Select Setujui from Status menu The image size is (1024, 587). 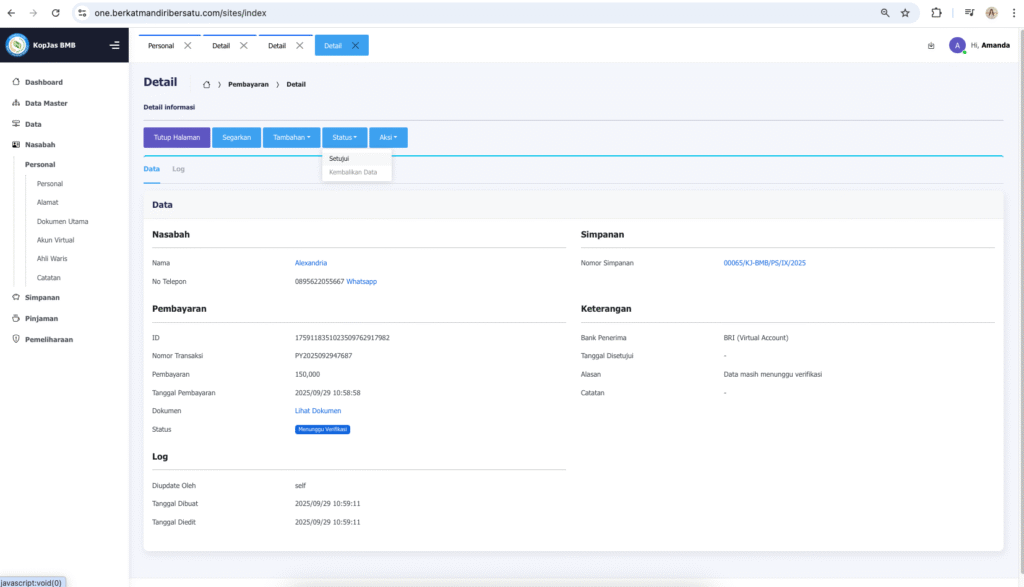tap(339, 158)
